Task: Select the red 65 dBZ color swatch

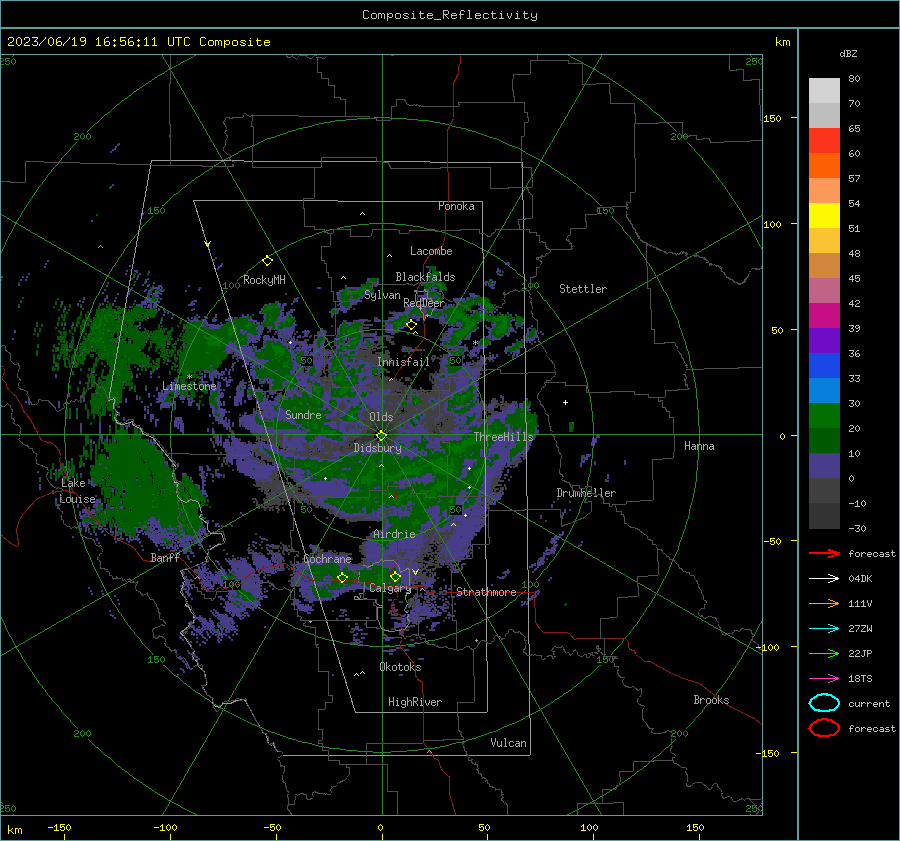Action: (824, 141)
